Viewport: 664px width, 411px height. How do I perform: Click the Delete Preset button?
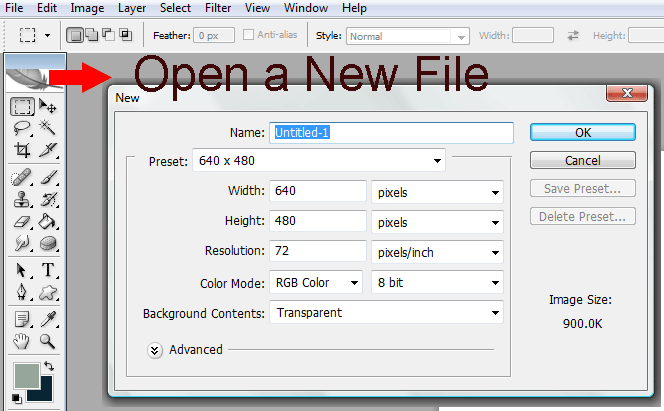(583, 216)
